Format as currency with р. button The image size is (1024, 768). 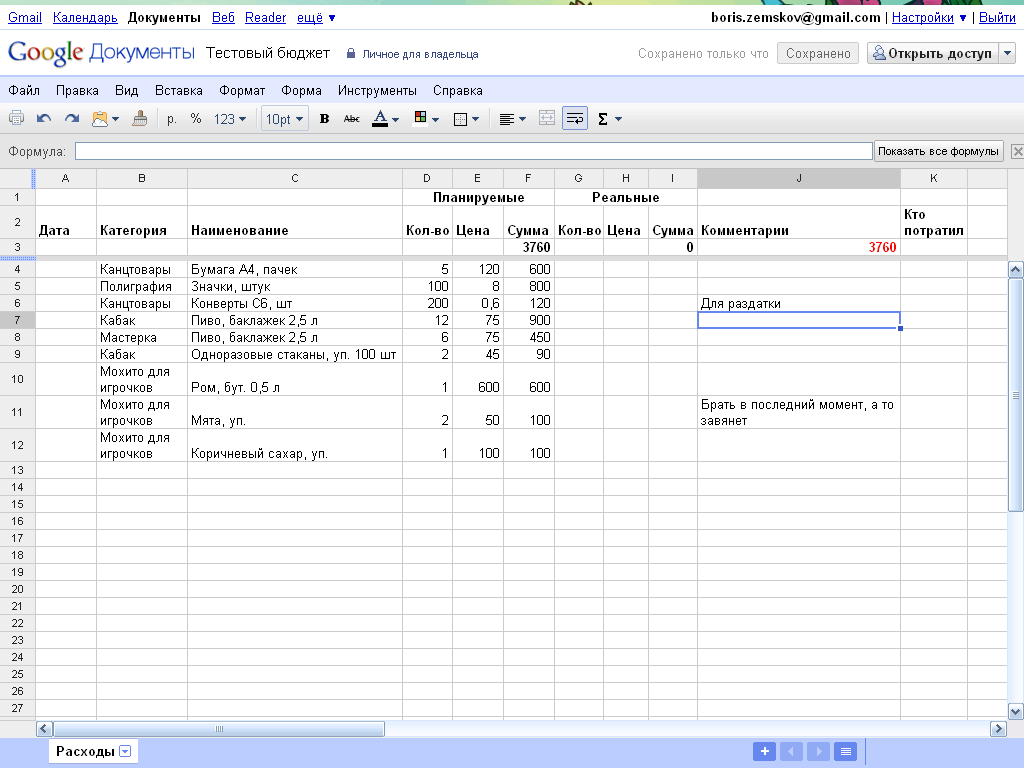click(x=172, y=119)
